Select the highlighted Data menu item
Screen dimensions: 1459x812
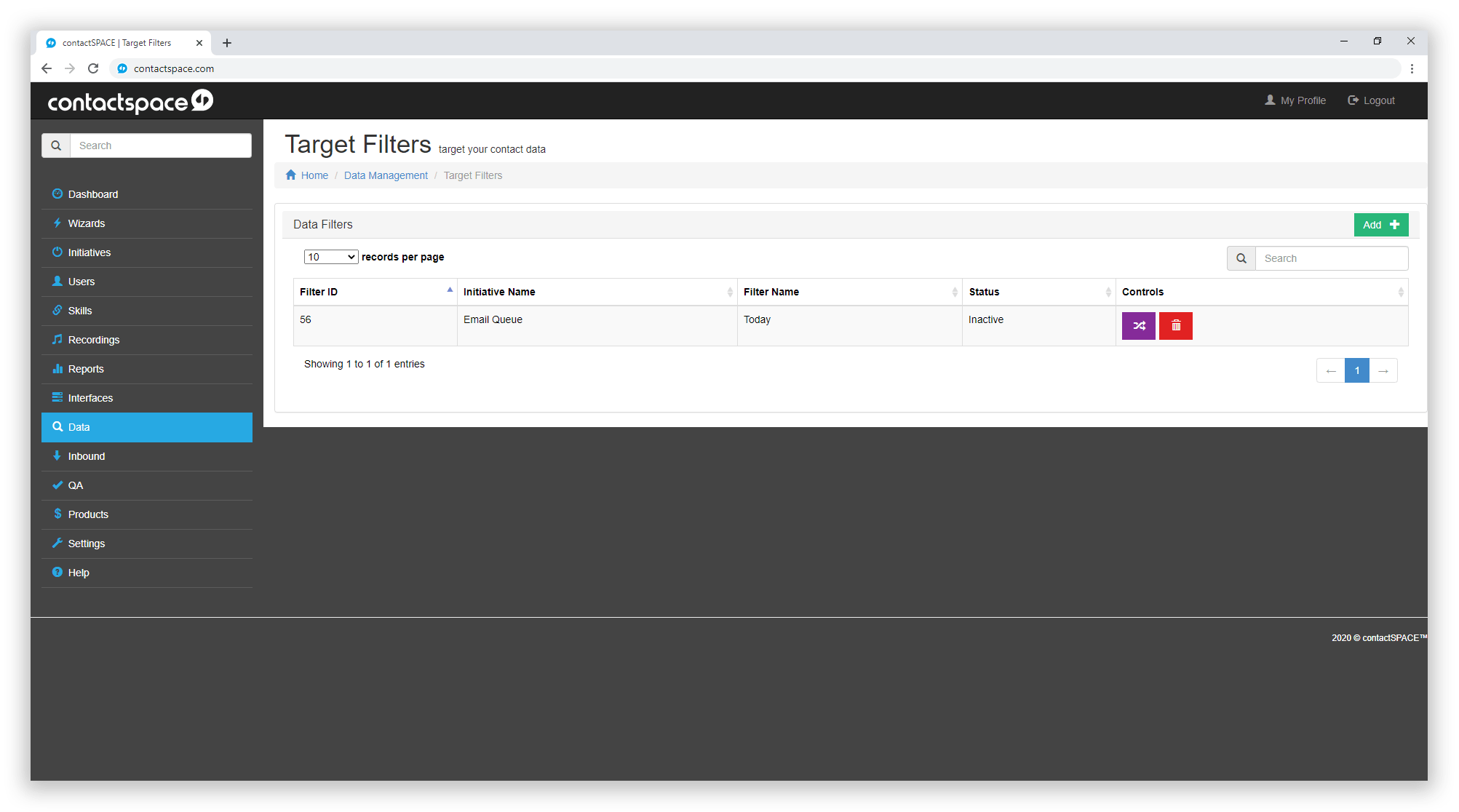(x=147, y=427)
